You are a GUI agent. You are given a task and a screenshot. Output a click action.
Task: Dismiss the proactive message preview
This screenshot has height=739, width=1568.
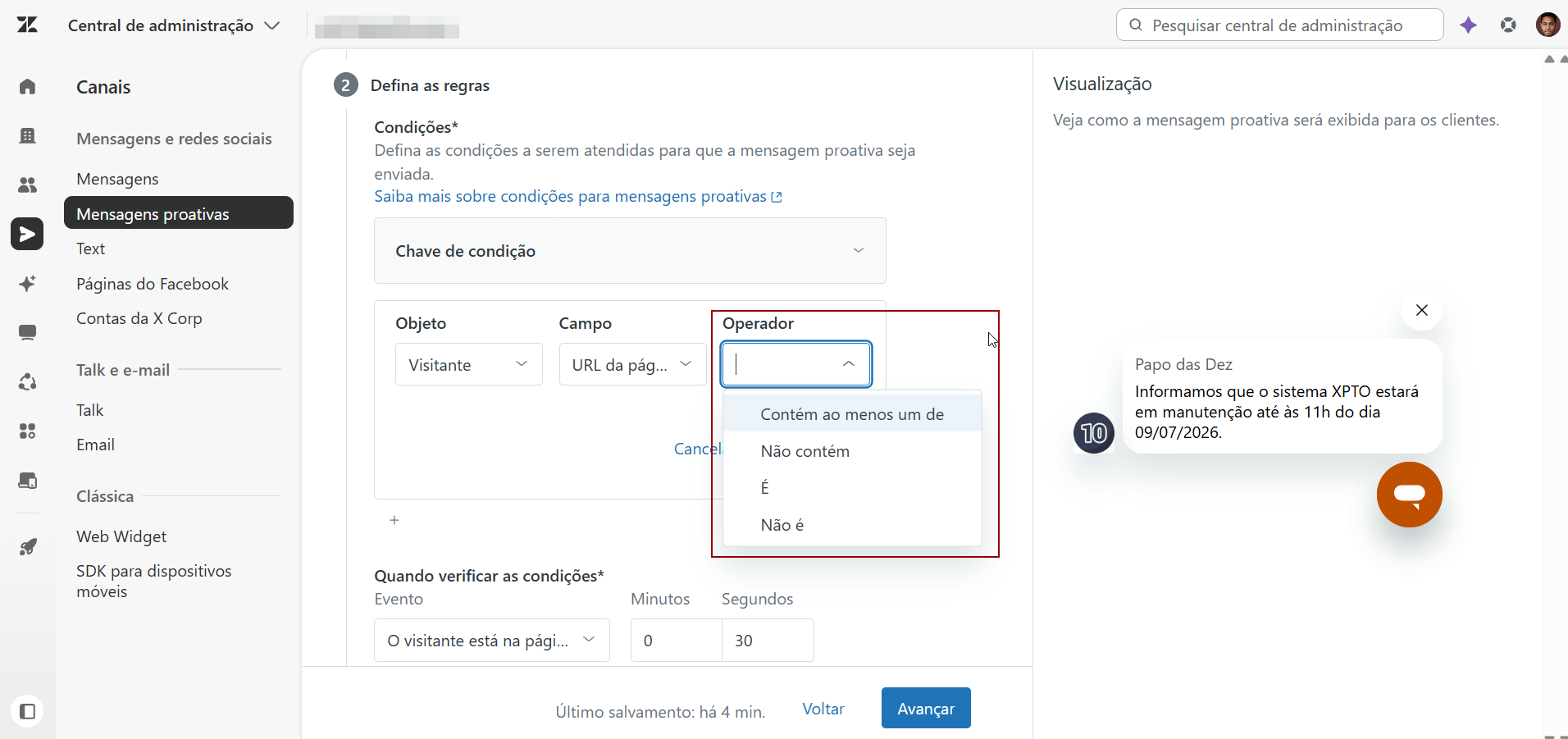(x=1422, y=310)
